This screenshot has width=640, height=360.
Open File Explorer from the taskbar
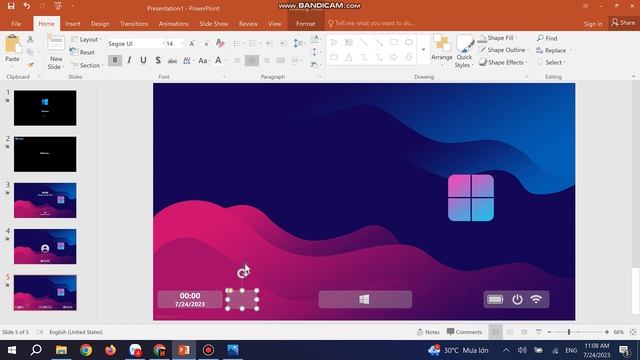coord(61,350)
